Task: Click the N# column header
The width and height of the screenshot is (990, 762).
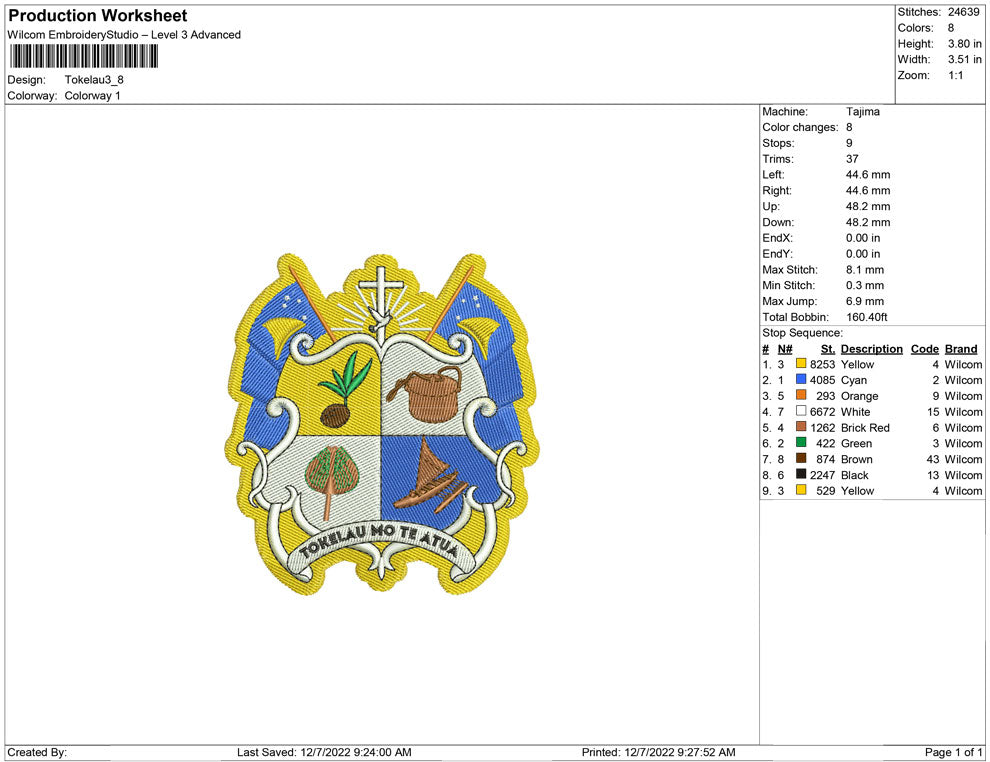Action: click(x=785, y=349)
